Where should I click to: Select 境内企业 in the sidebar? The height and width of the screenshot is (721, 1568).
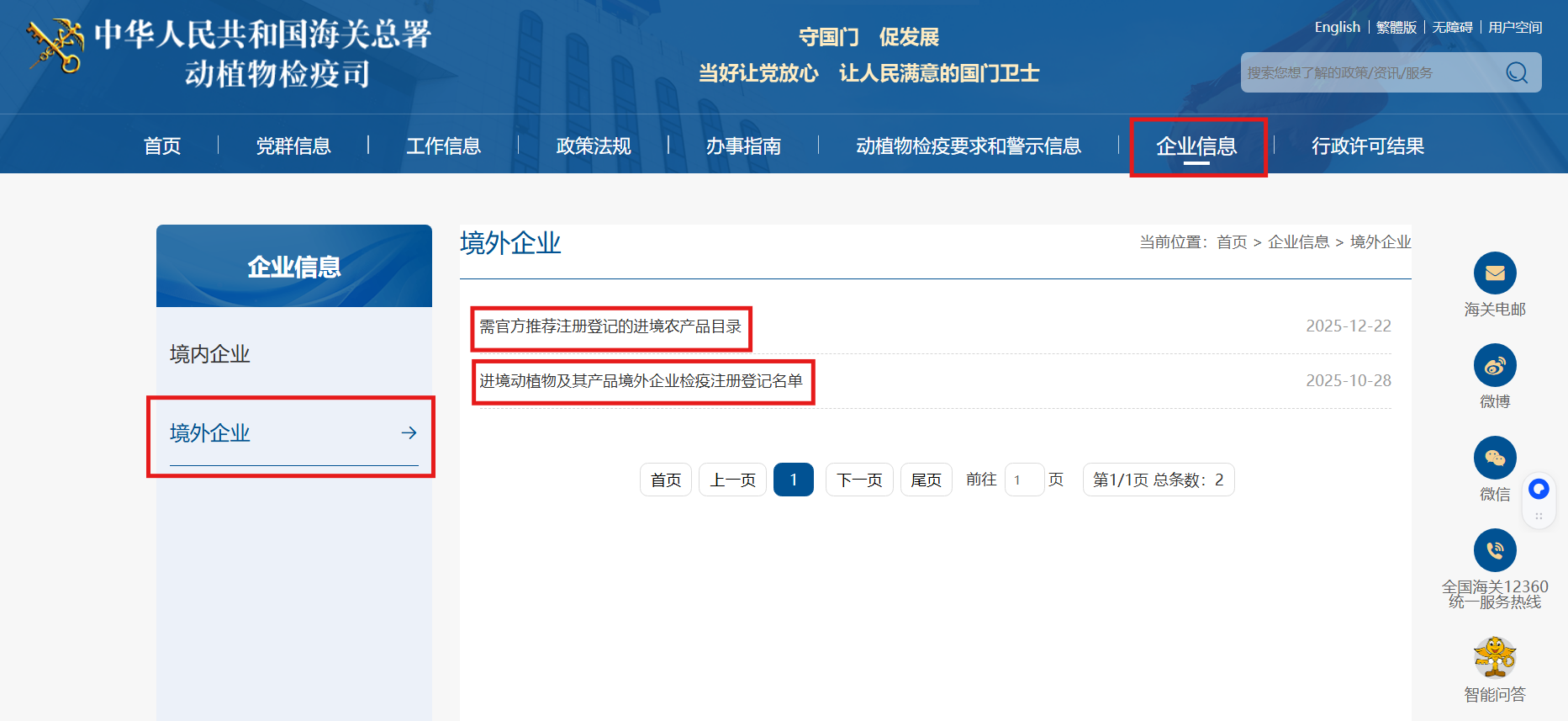(x=210, y=354)
